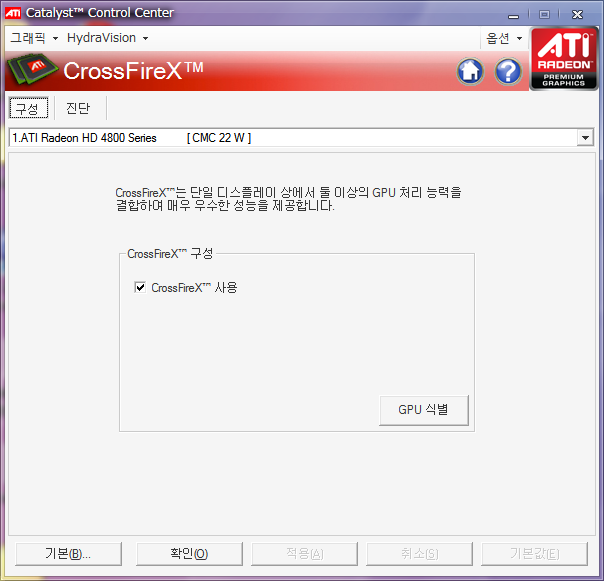Select the 구성 tab
This screenshot has width=604, height=581.
click(x=29, y=108)
